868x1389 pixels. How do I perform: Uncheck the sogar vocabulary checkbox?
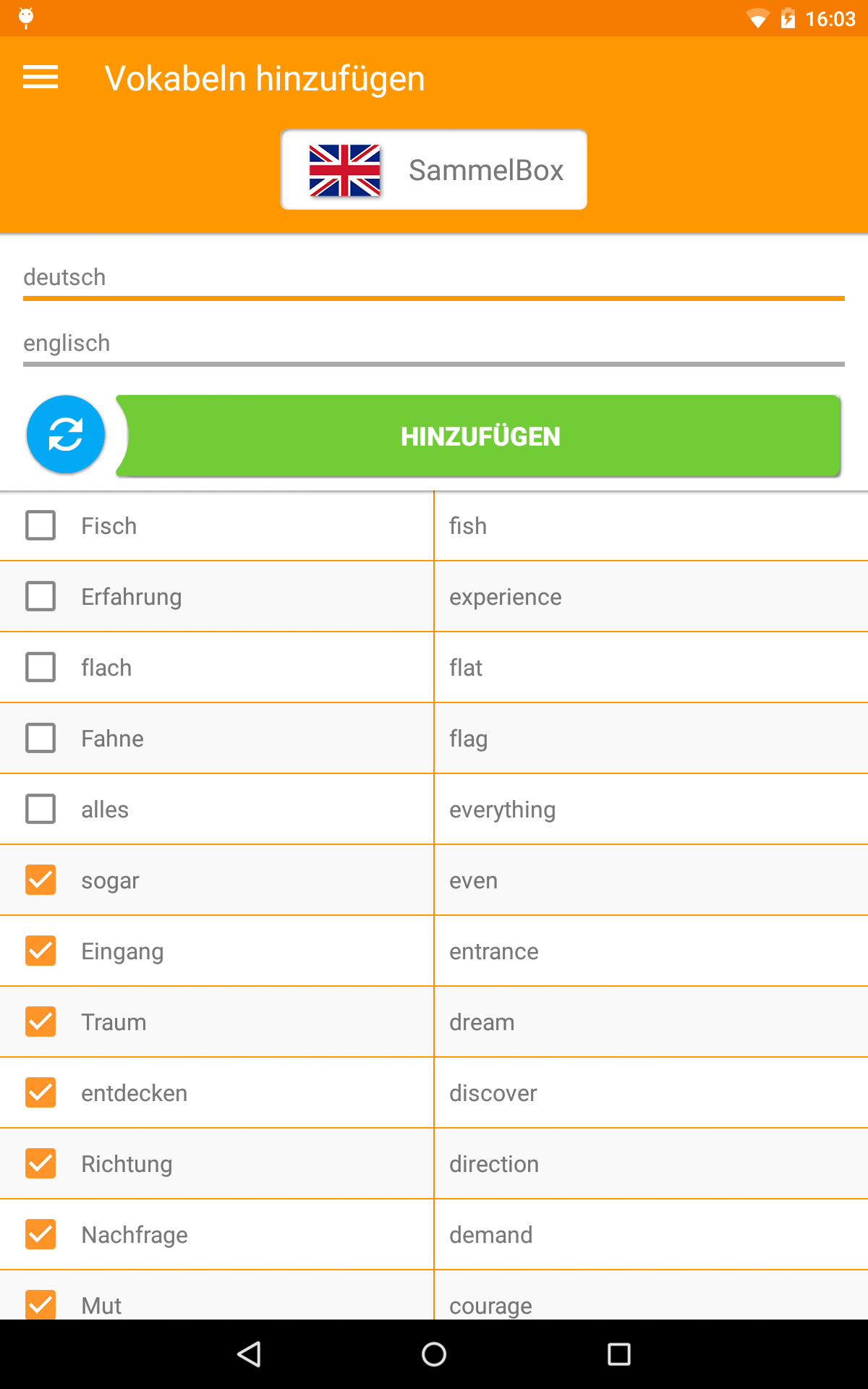coord(41,880)
